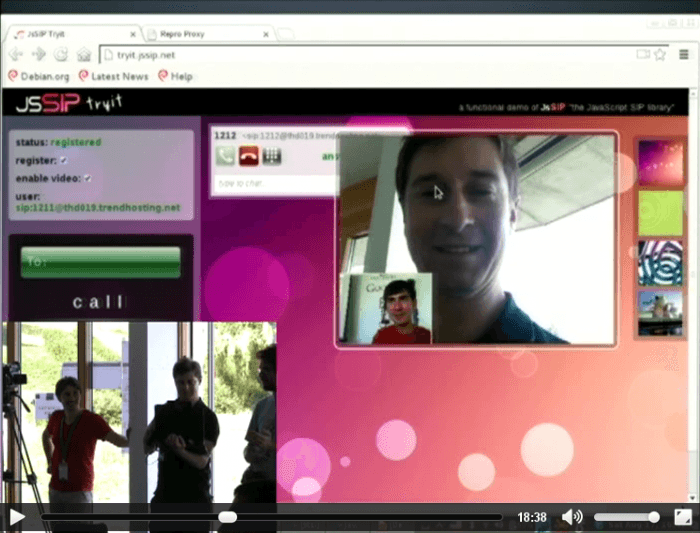Reload the page with refresh icon

[61, 54]
